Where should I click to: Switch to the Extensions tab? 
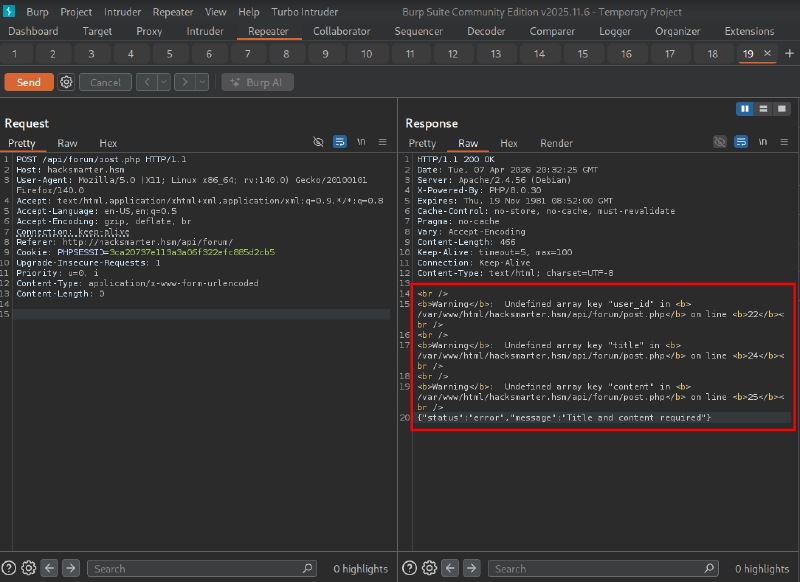click(x=749, y=31)
